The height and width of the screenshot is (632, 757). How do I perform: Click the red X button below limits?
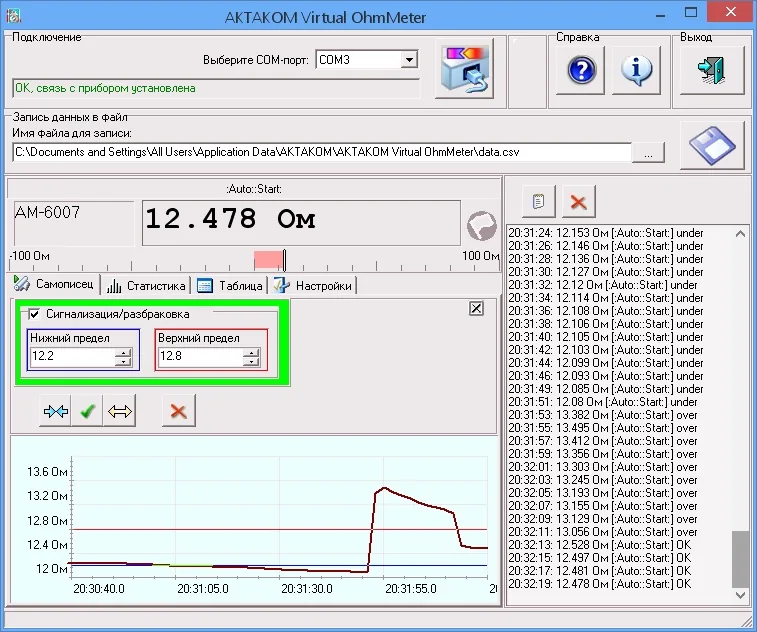pyautogui.click(x=179, y=411)
